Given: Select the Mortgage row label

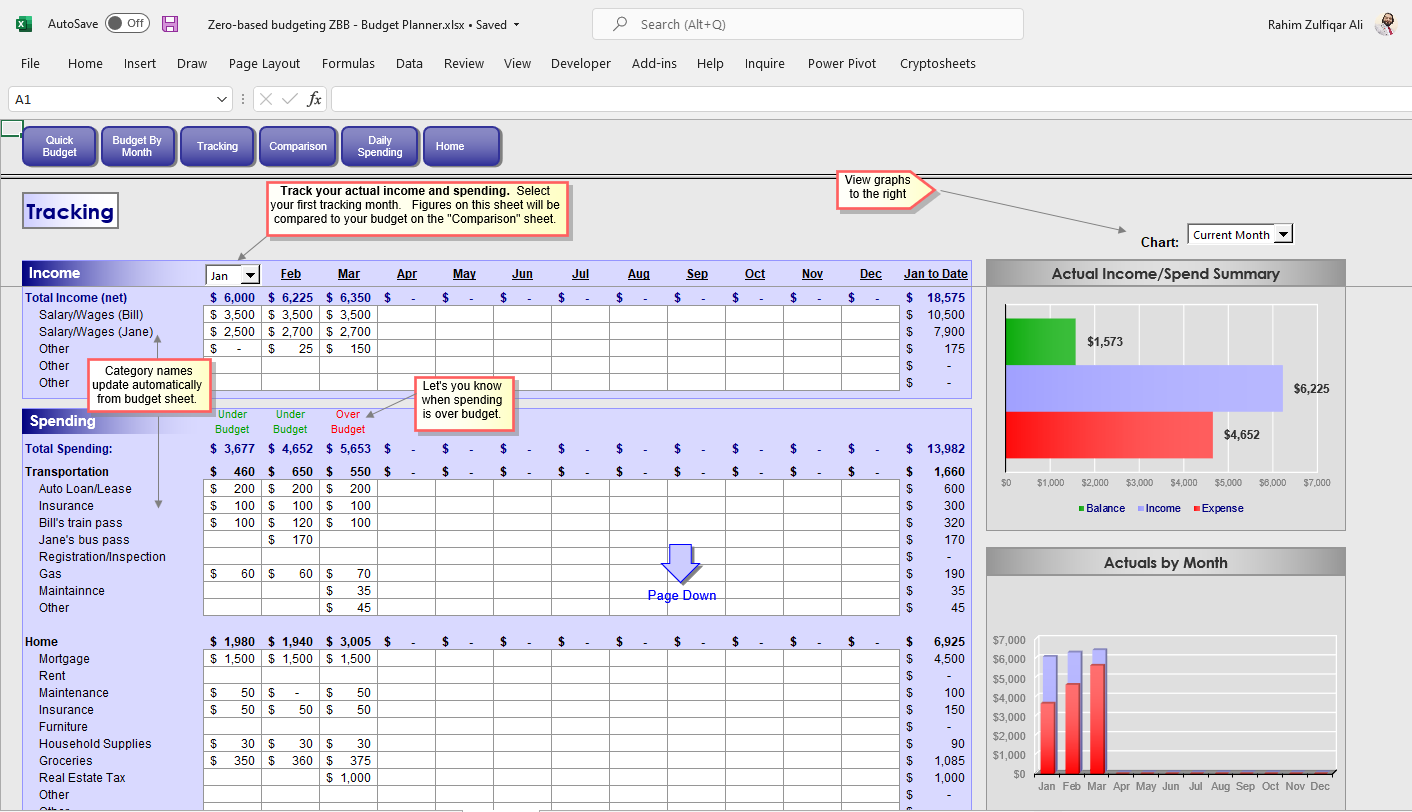Looking at the screenshot, I should click(x=64, y=659).
